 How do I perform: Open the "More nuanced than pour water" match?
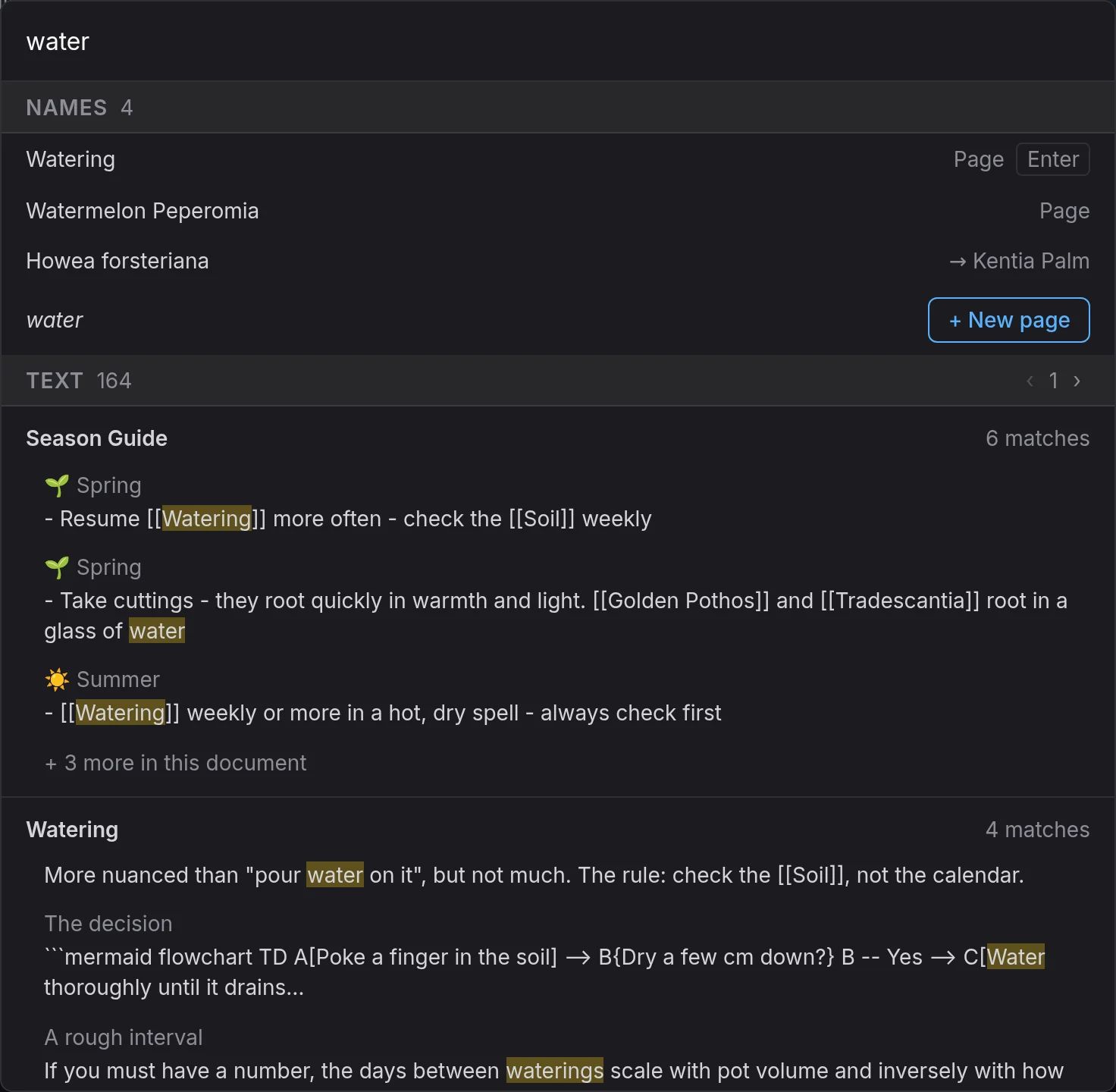pos(558,875)
